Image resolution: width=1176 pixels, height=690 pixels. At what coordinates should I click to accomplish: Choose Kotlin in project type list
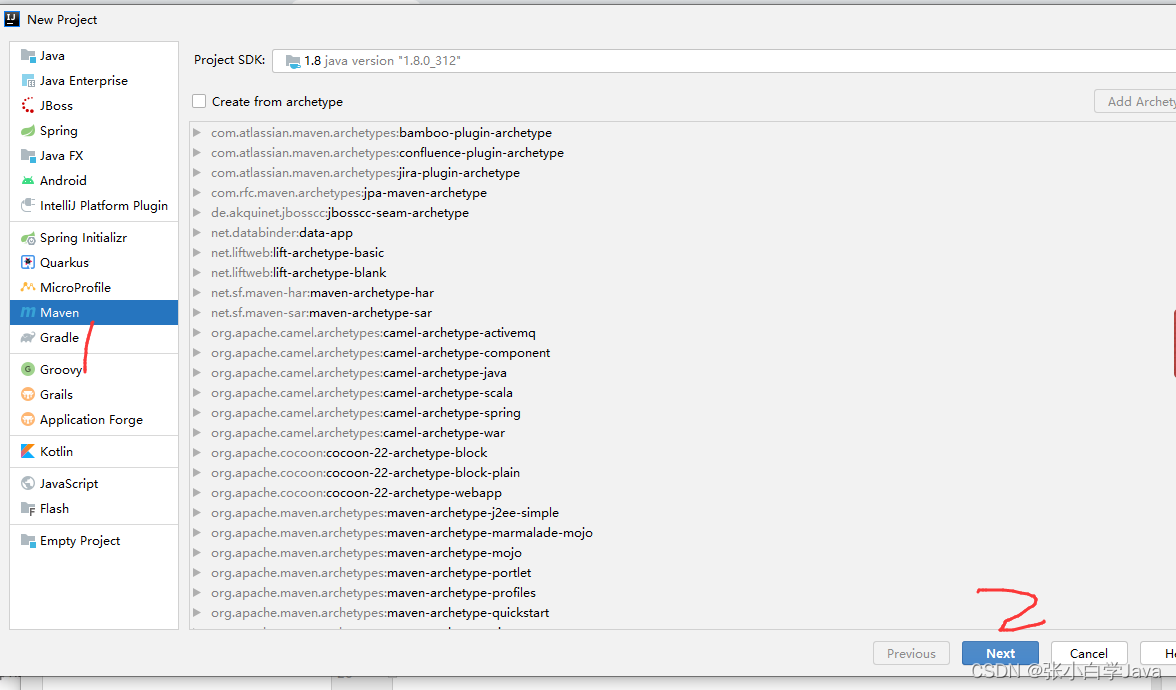[x=94, y=452]
